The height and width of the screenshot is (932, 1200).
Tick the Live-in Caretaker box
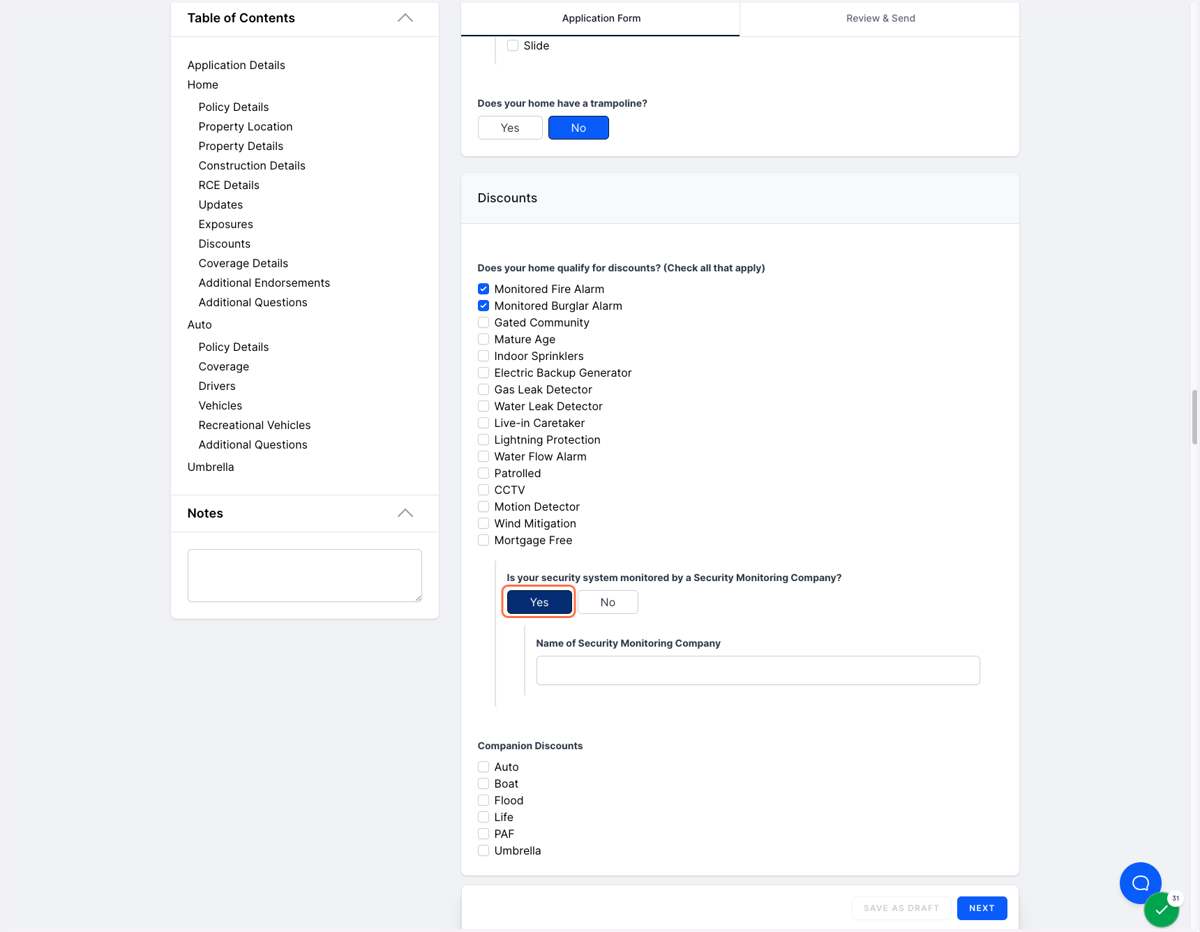click(483, 423)
